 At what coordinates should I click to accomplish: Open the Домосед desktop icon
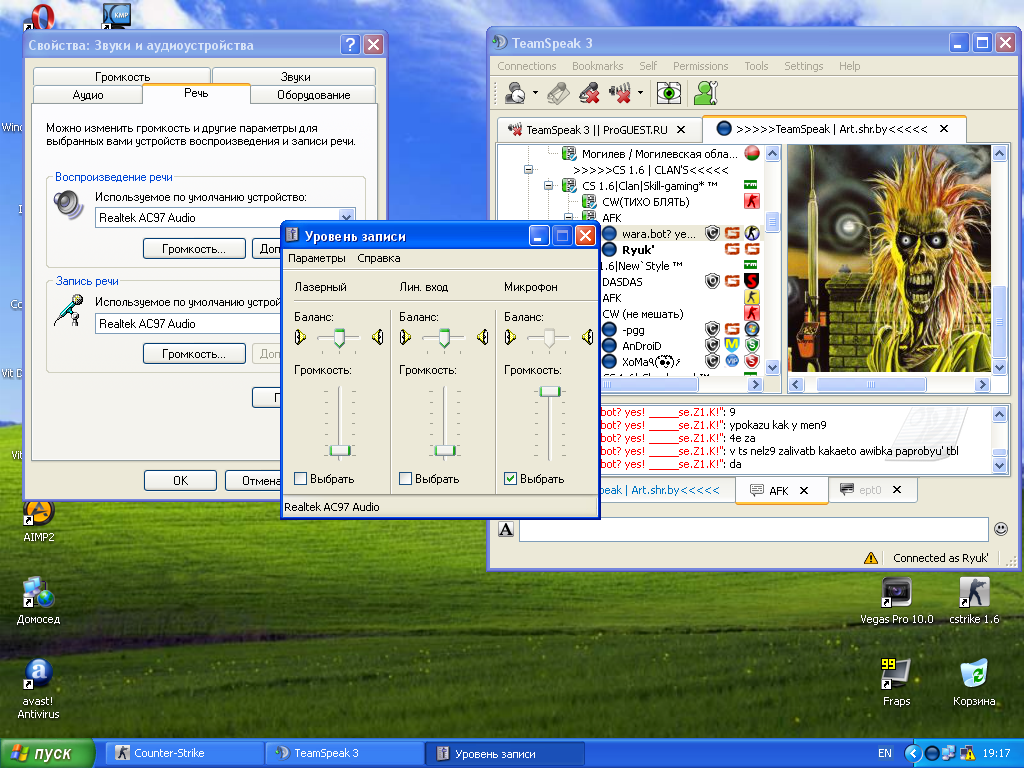(39, 601)
